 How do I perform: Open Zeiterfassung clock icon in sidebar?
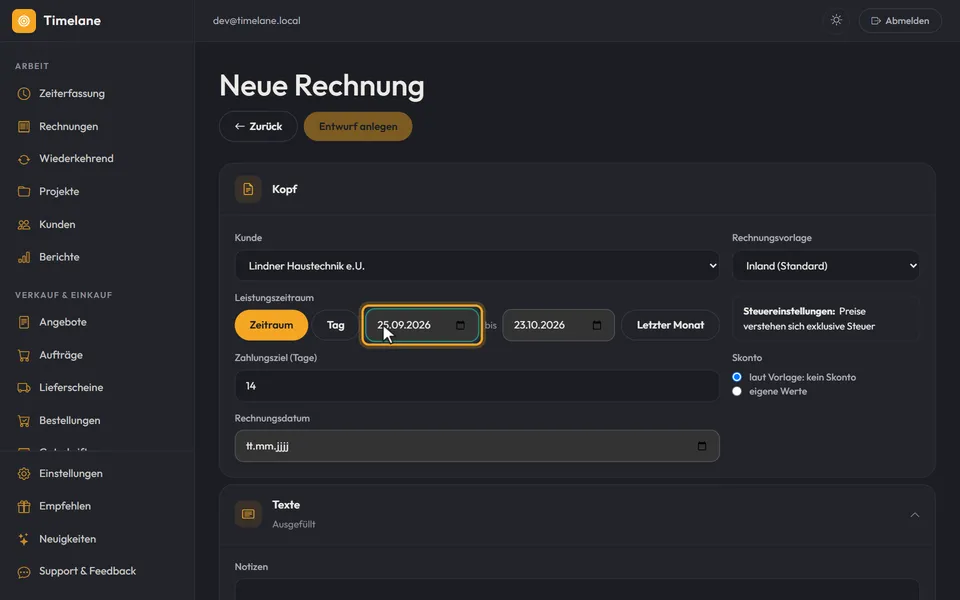click(x=24, y=94)
